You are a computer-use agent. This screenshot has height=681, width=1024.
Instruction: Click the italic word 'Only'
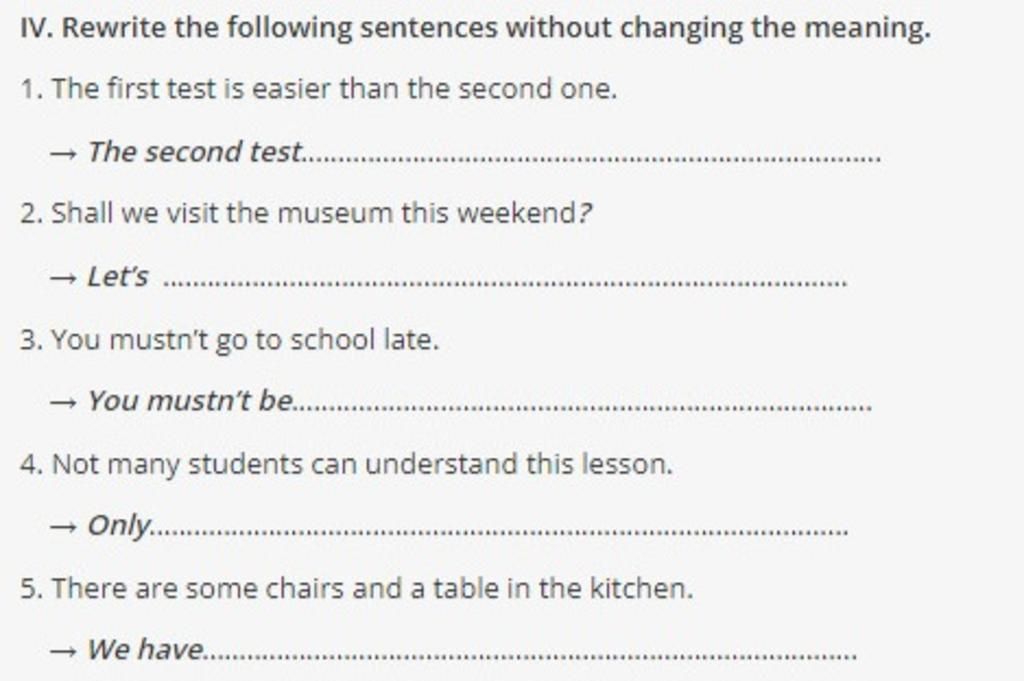120,526
